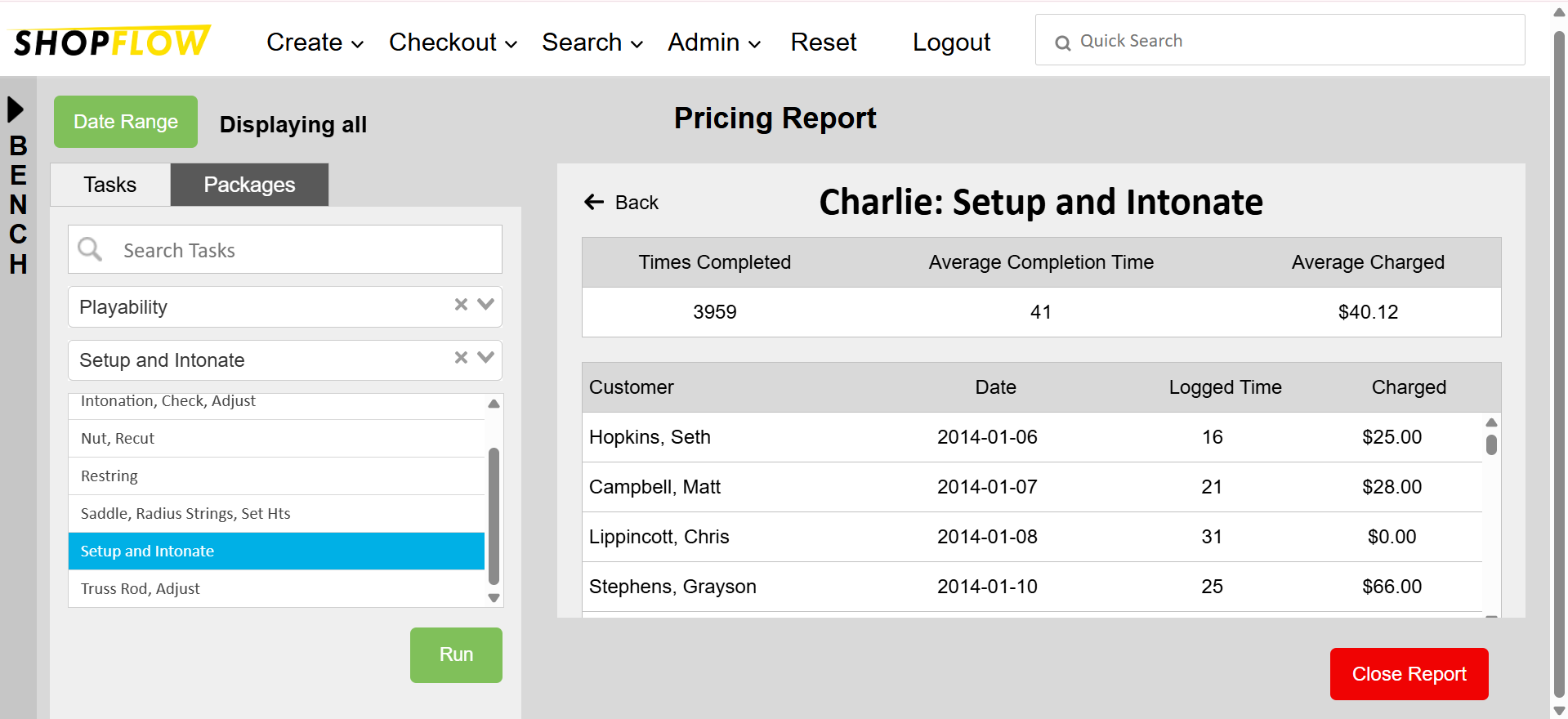Screen dimensions: 1568x719
Task: Clear the Setup and Intonate selection
Action: [x=461, y=358]
